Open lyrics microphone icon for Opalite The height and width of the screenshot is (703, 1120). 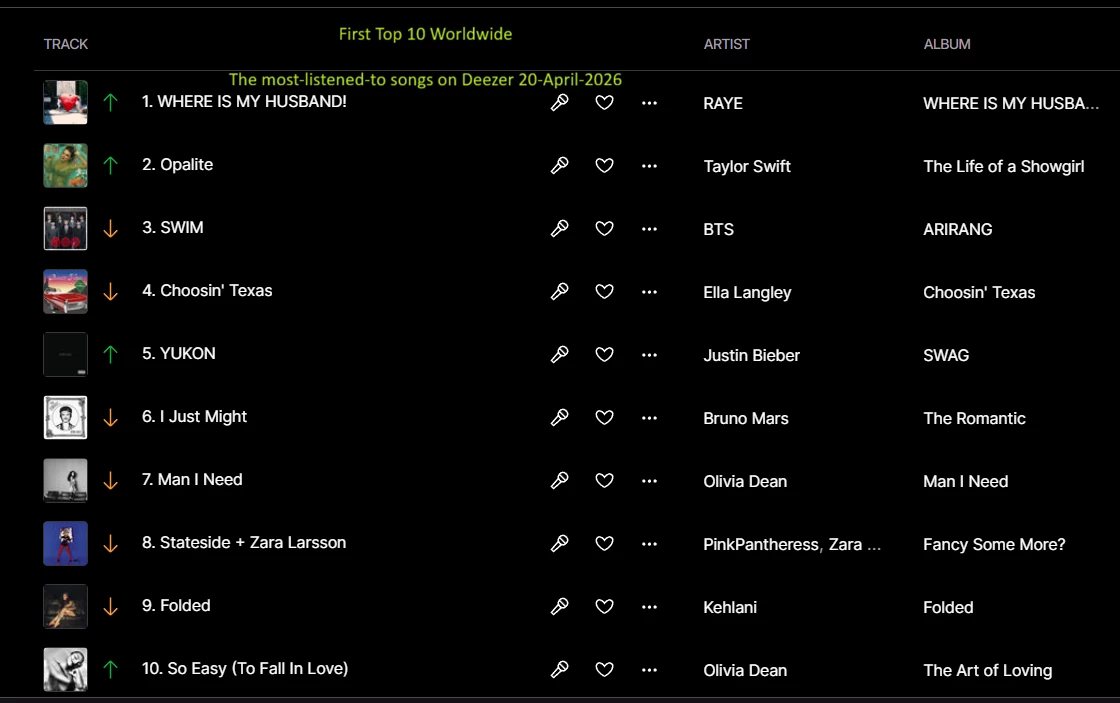point(560,165)
